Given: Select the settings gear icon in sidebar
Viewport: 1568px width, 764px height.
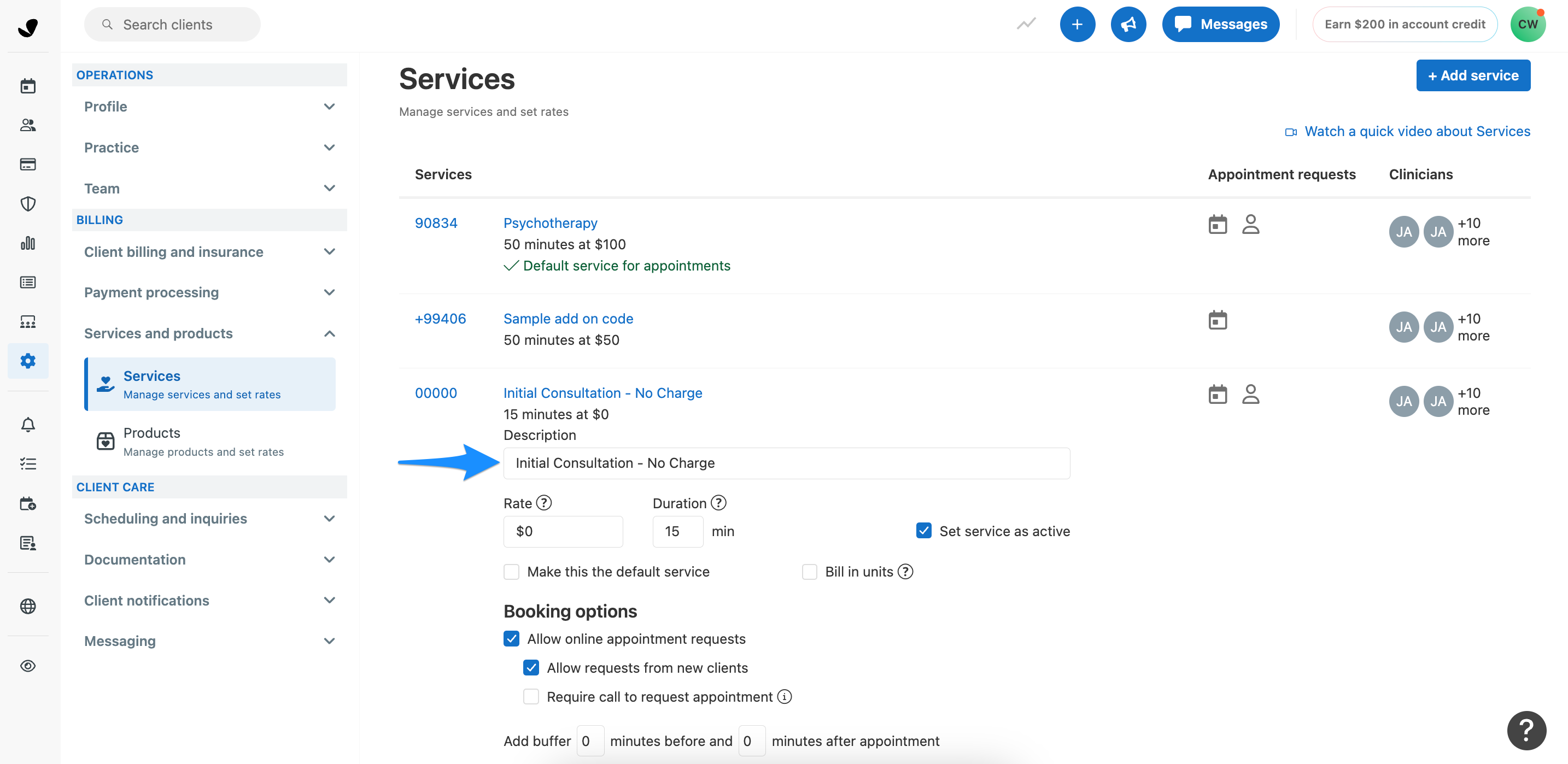Looking at the screenshot, I should [28, 361].
